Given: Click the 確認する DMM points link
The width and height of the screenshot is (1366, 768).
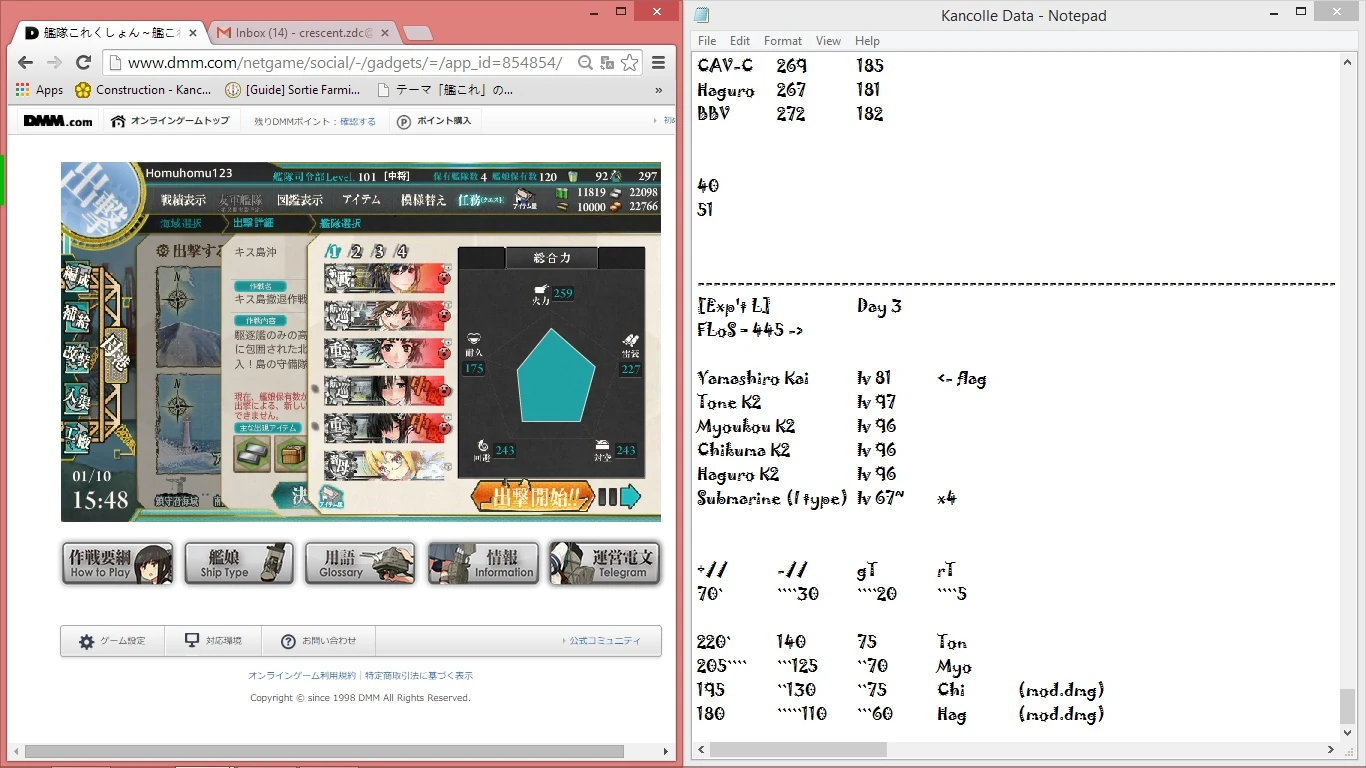Looking at the screenshot, I should [x=358, y=122].
